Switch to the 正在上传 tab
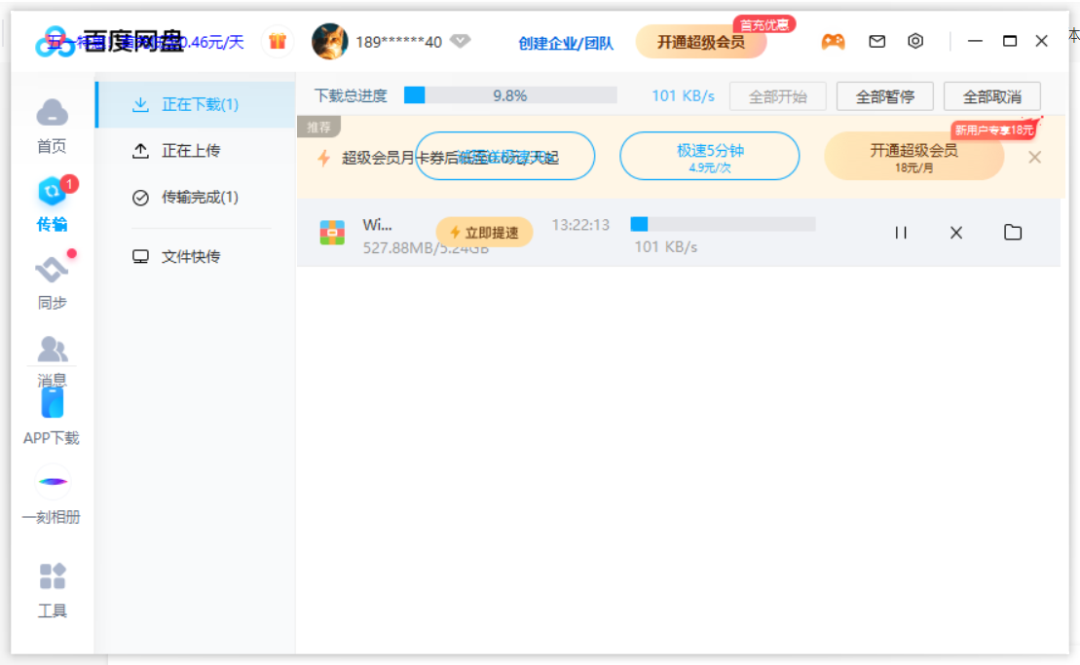Image resolution: width=1080 pixels, height=665 pixels. (190, 151)
